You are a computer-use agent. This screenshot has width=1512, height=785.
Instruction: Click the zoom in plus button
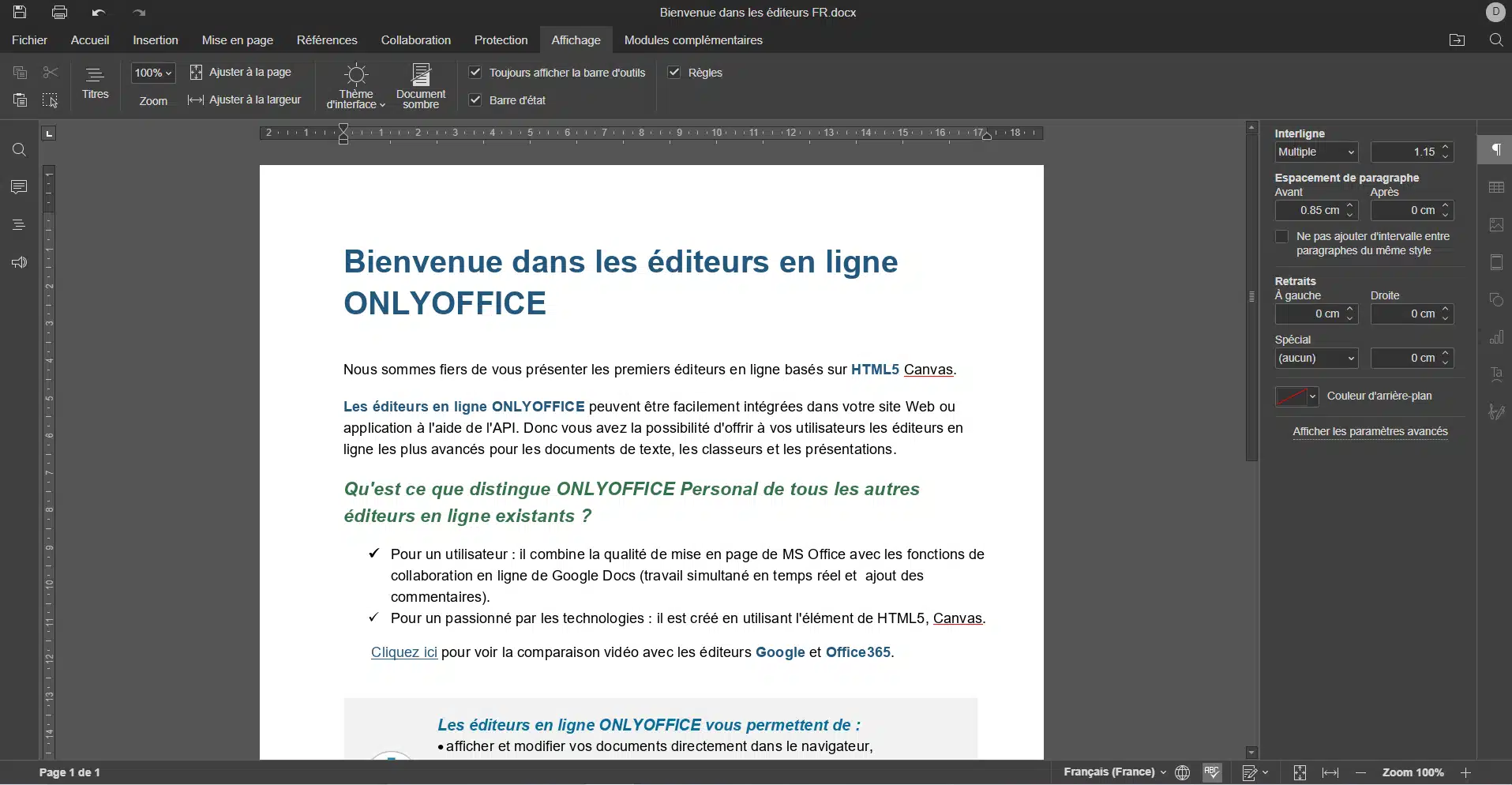pos(1466,773)
